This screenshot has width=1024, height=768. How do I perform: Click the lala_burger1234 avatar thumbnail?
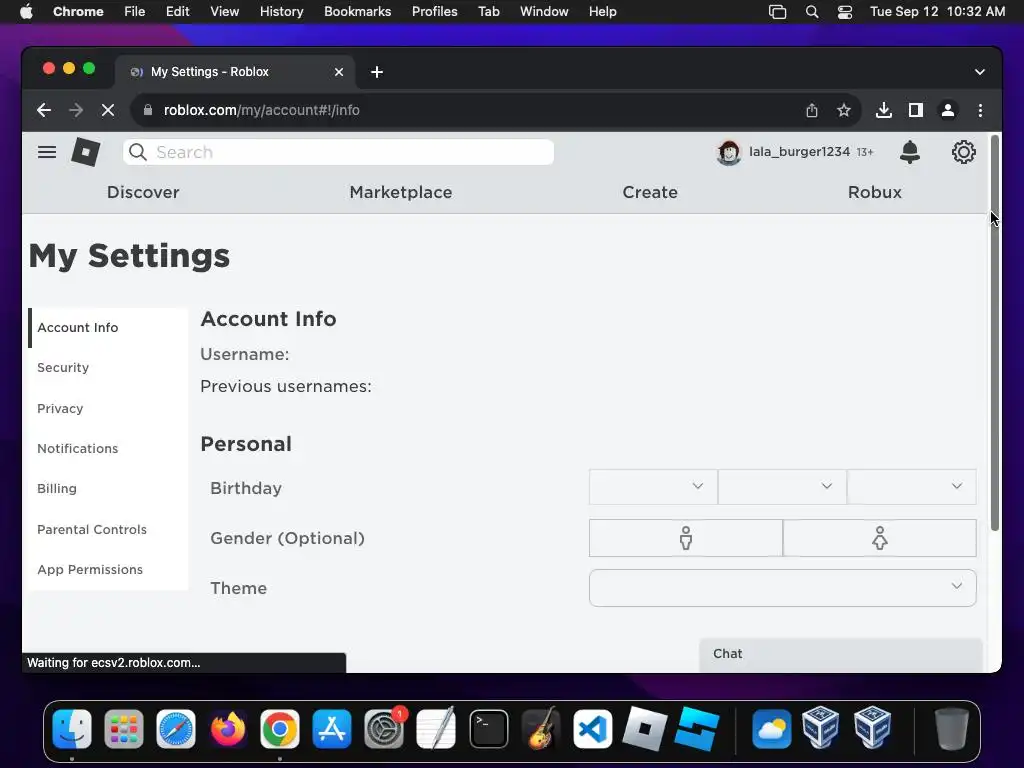point(729,152)
